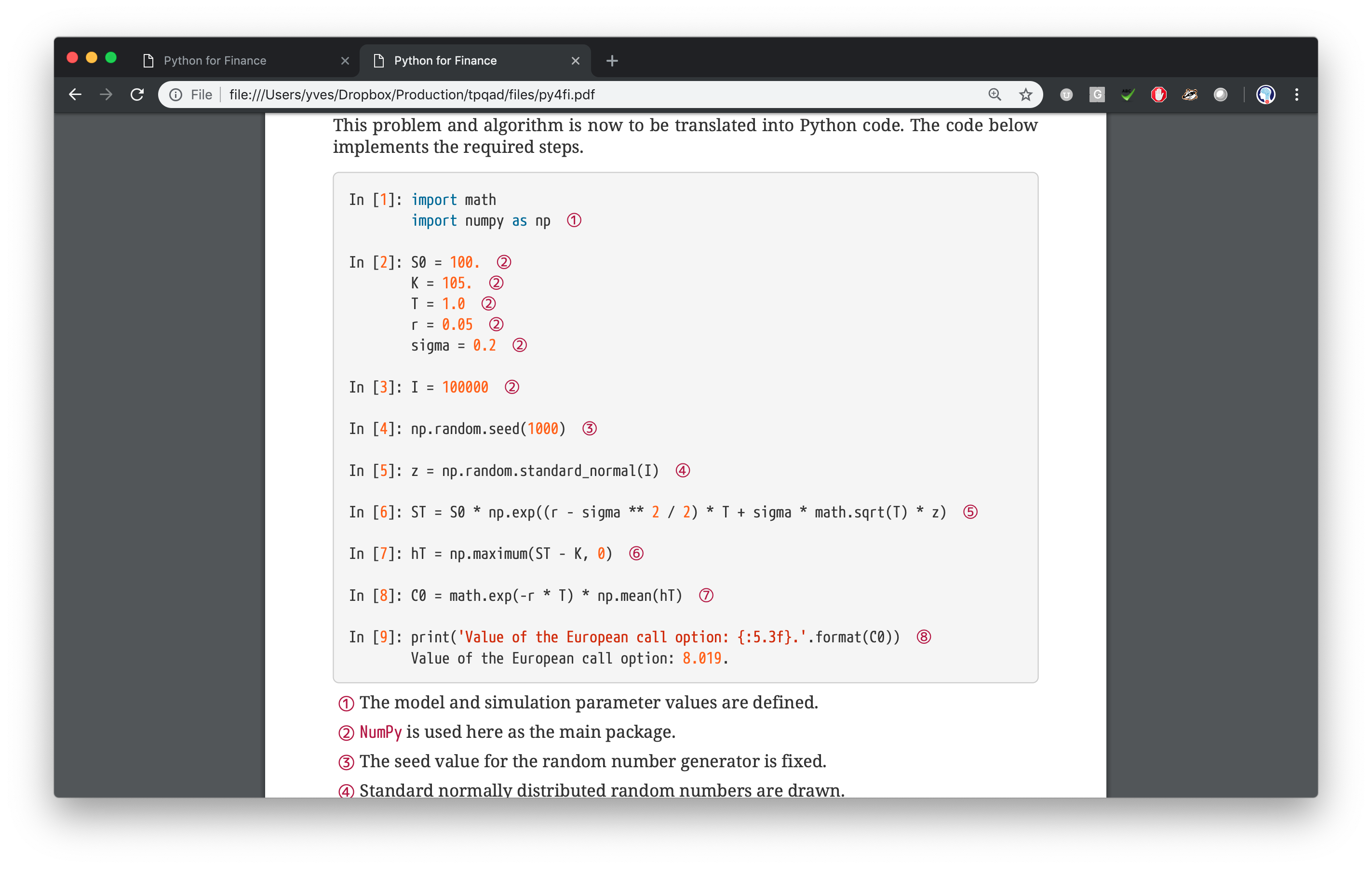Open a new tab with plus button
The image size is (1372, 869).
(612, 60)
